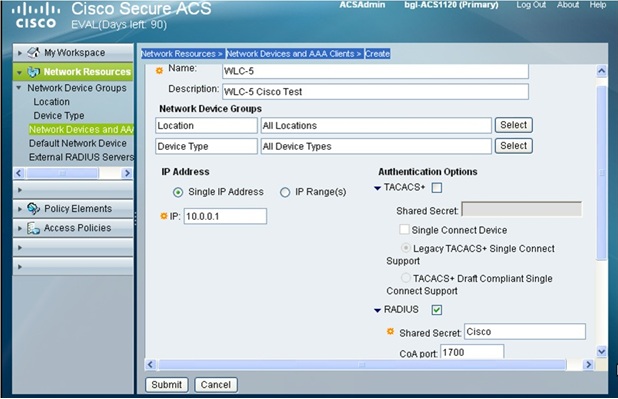Click the form vertical scrollbar up arrow

point(601,71)
